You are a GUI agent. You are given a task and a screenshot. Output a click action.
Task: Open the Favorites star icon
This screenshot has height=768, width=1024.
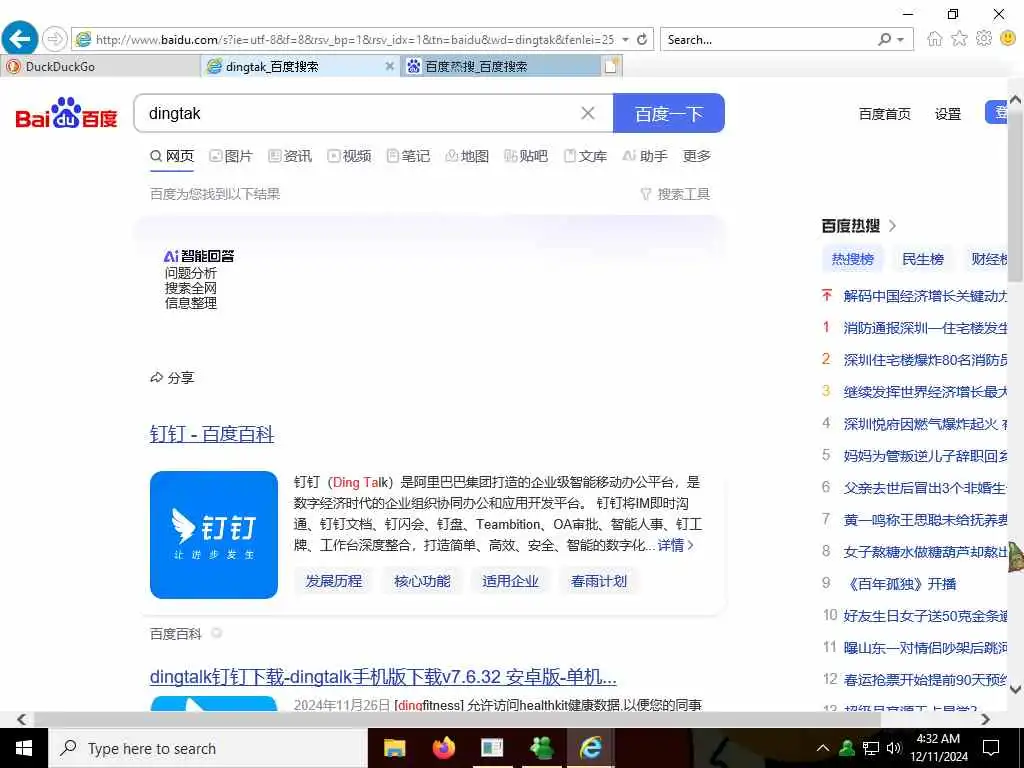tap(959, 39)
